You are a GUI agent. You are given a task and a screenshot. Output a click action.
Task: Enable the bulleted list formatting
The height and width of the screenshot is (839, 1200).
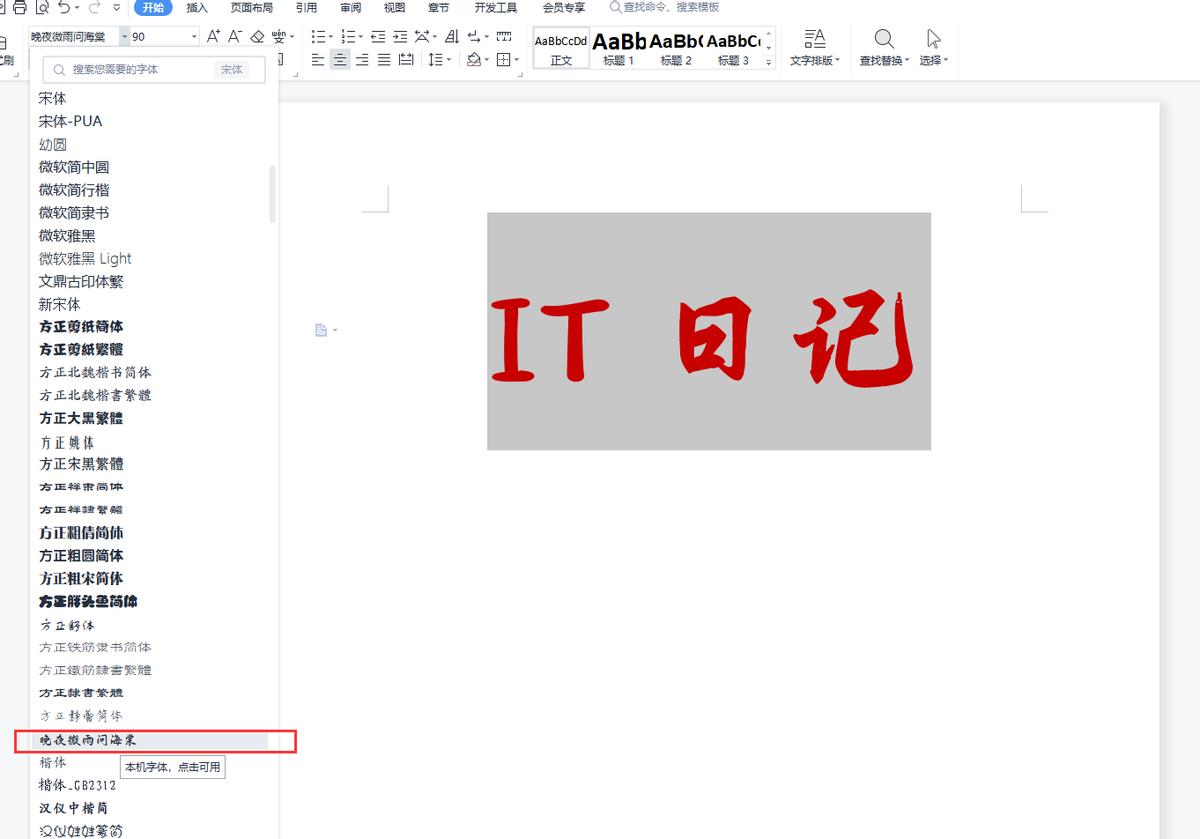coord(316,36)
